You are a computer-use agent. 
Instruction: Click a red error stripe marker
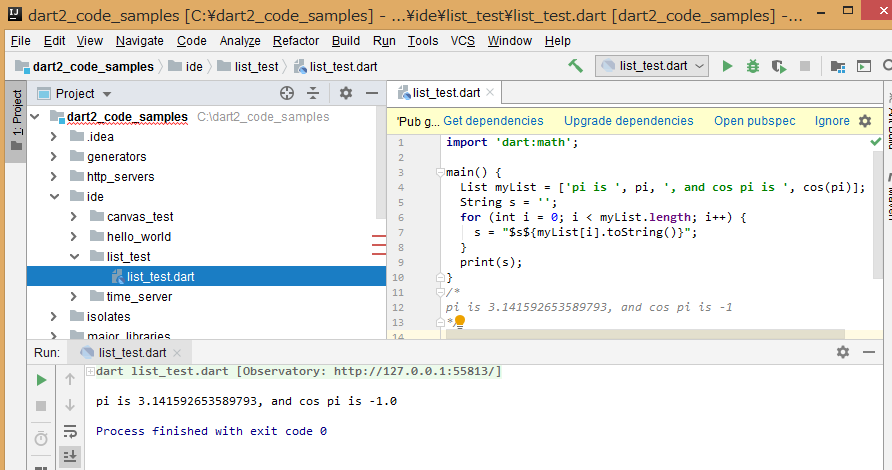coord(378,245)
